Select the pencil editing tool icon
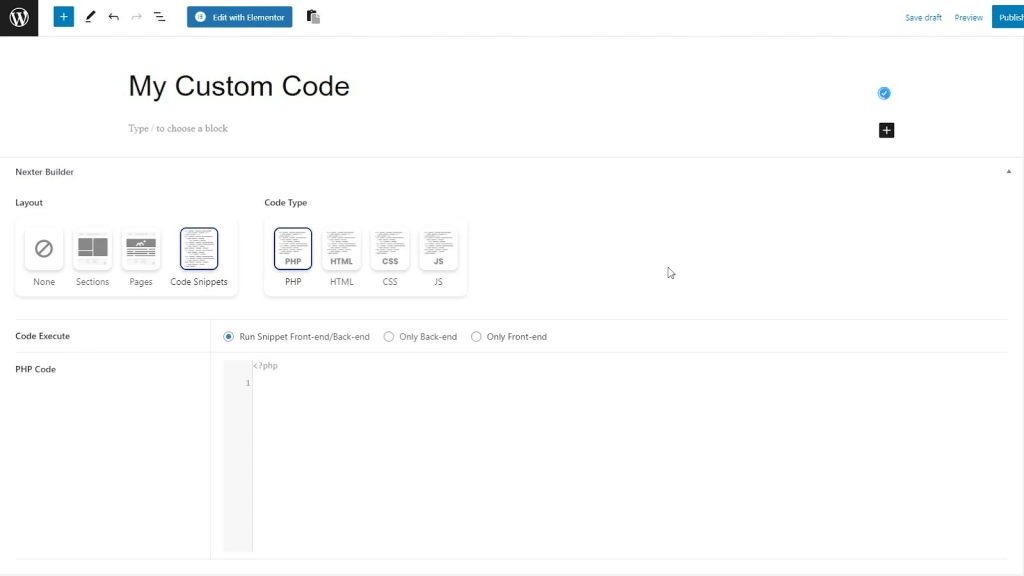1024x576 pixels. click(x=89, y=16)
